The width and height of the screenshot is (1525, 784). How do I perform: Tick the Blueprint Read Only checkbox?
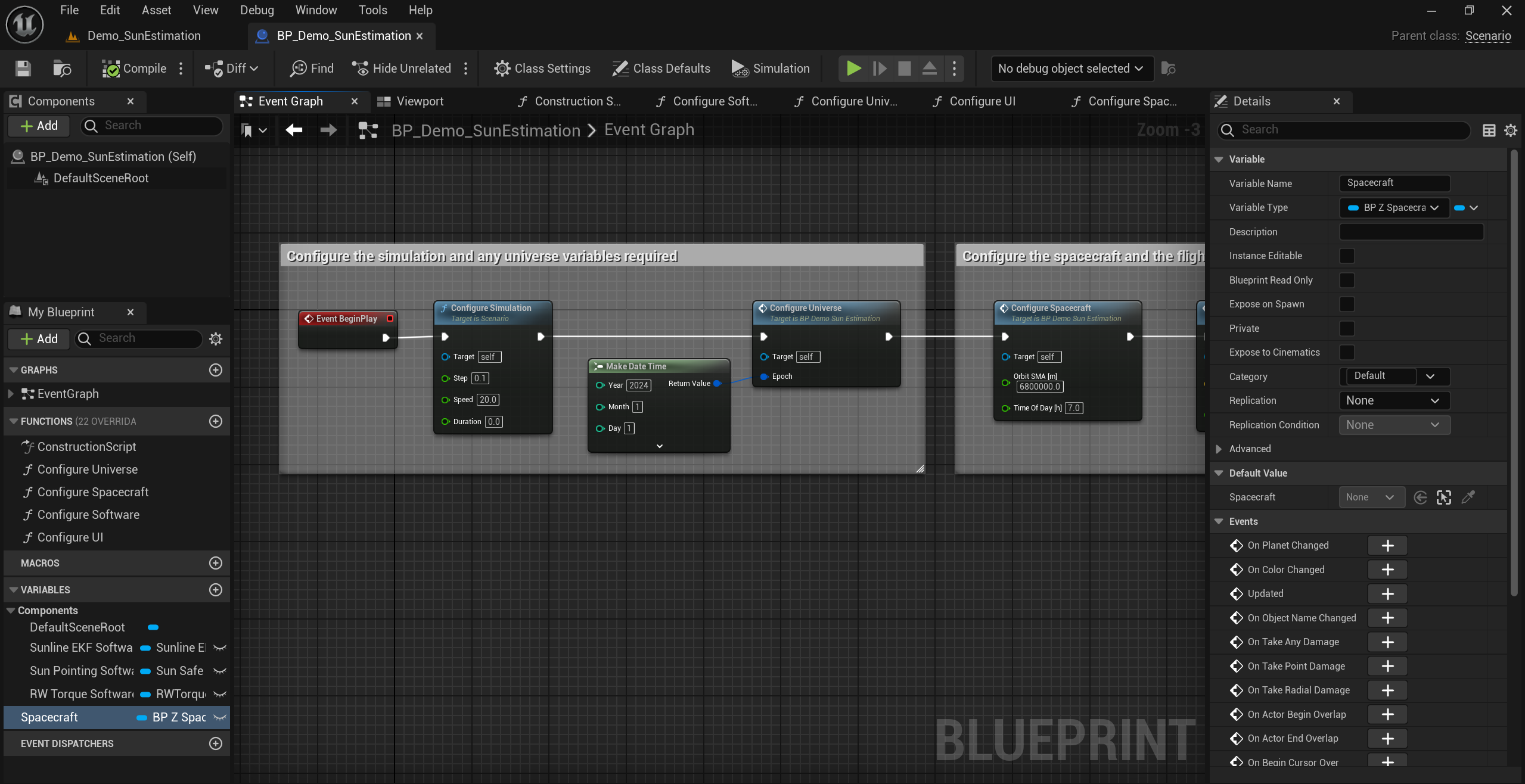click(1347, 280)
